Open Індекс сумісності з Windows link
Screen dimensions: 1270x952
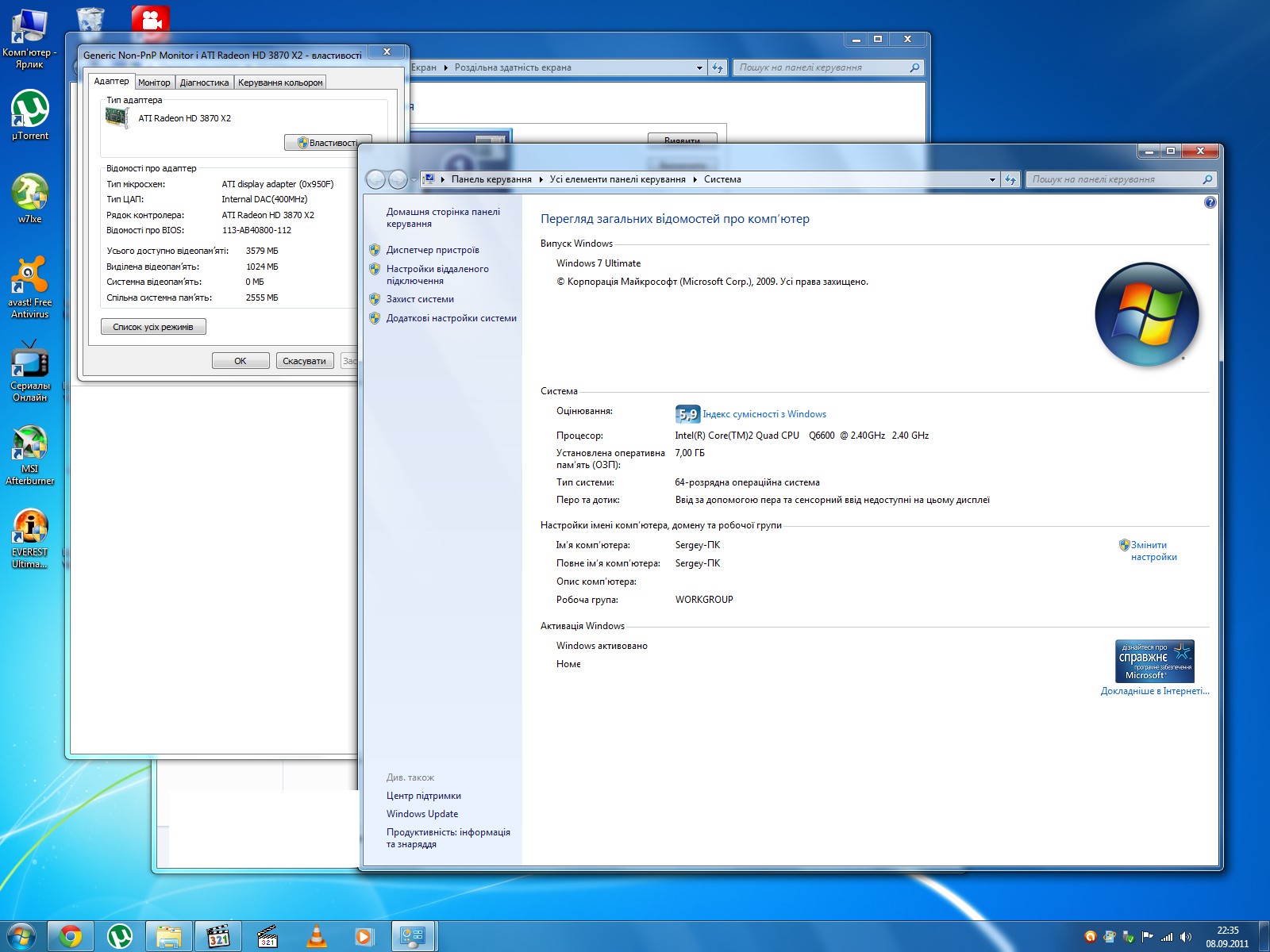click(x=764, y=414)
